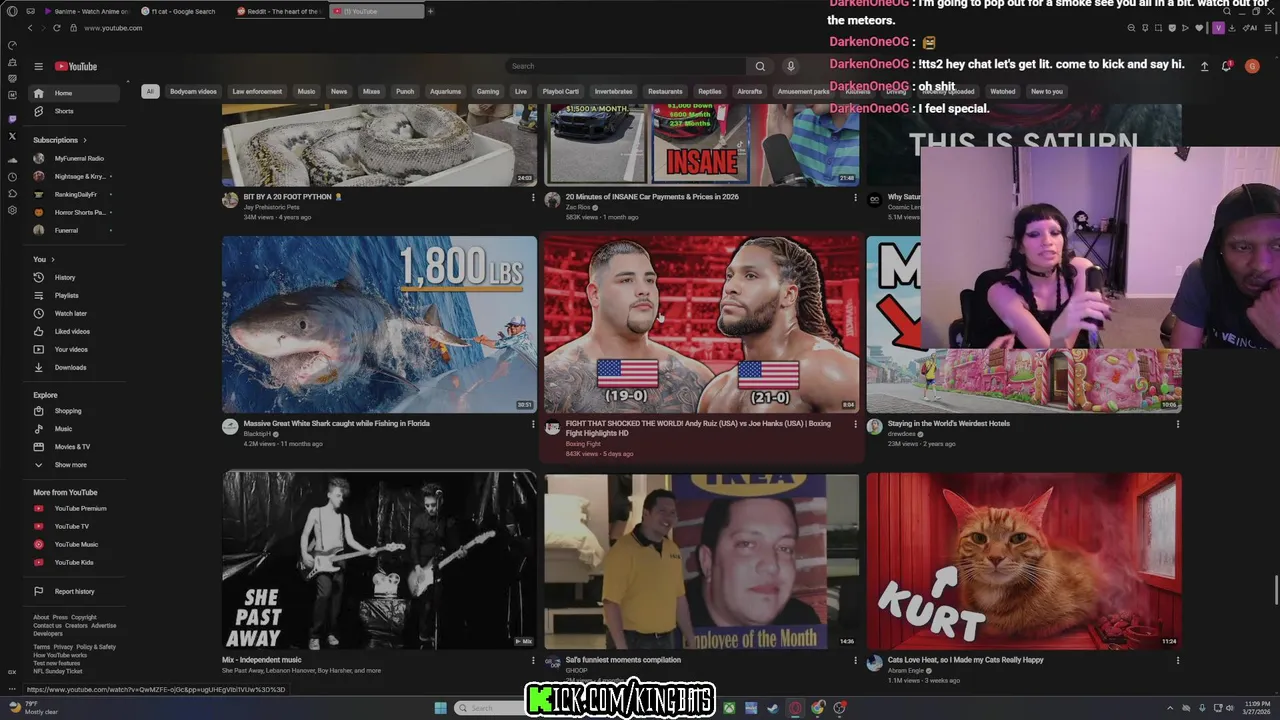
Task: Click the YouTube logo
Action: pyautogui.click(x=76, y=67)
